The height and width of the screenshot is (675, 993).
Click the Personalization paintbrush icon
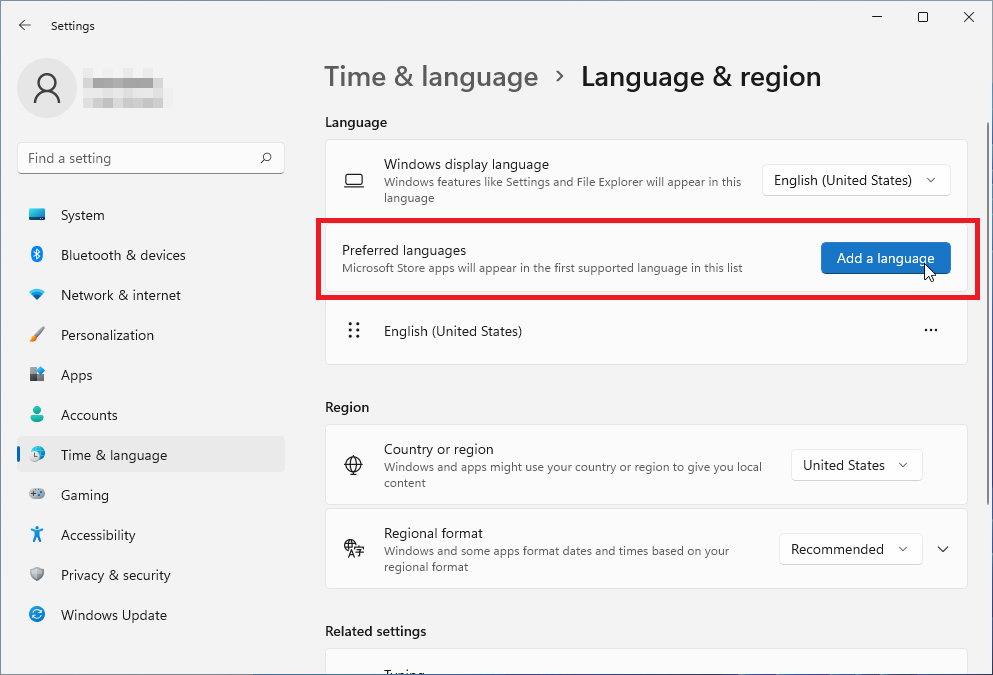pos(37,334)
